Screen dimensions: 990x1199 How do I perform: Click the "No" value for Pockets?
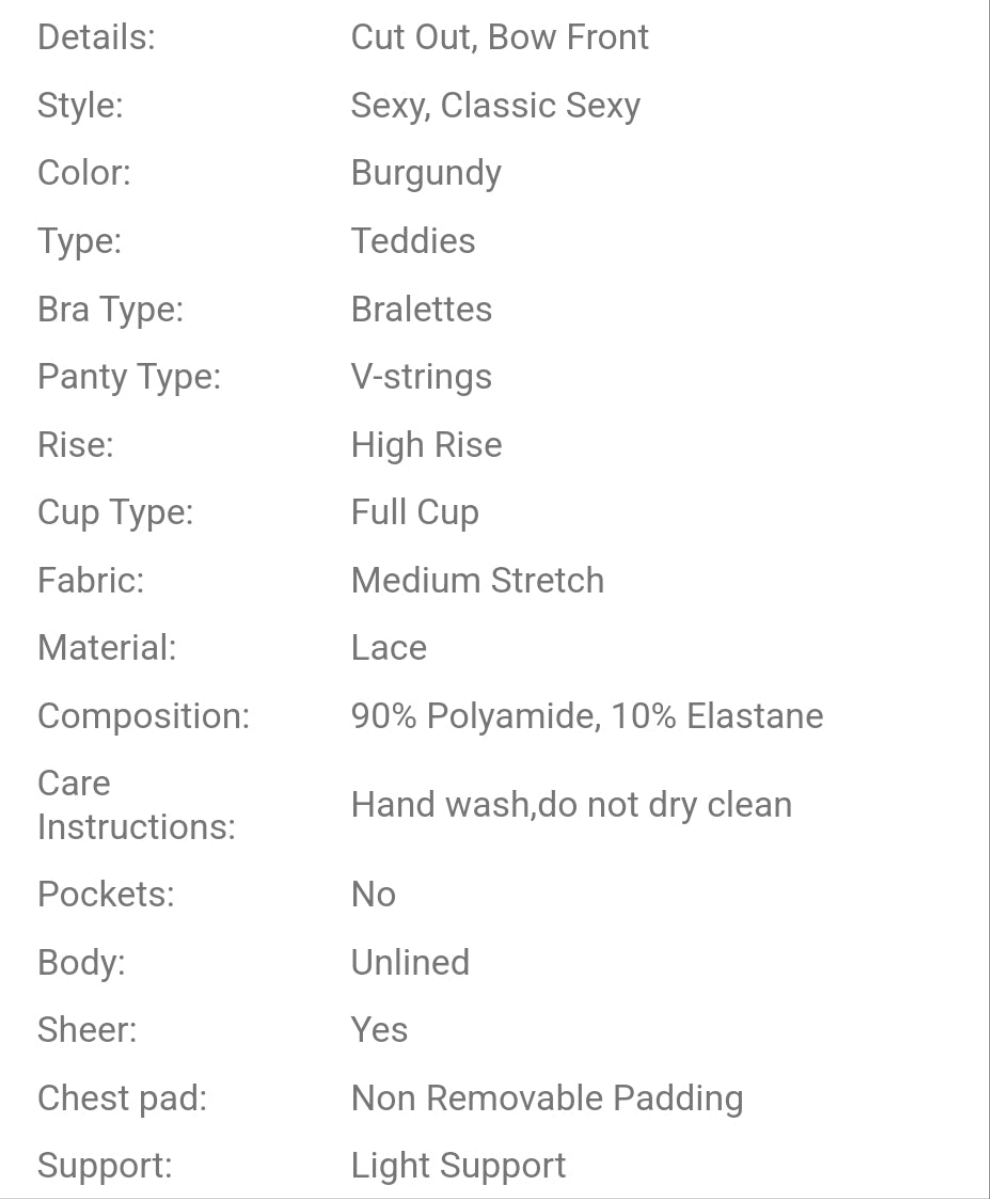pyautogui.click(x=373, y=894)
